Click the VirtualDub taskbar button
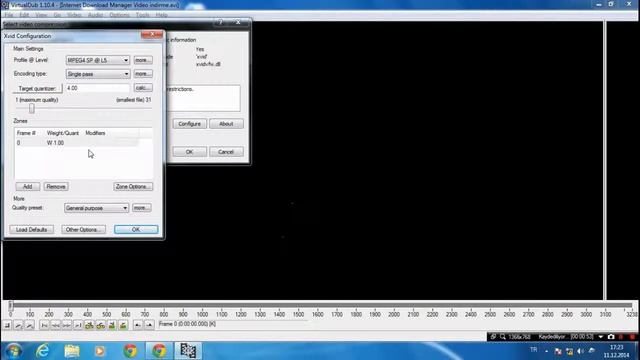640x360 pixels. coord(188,351)
